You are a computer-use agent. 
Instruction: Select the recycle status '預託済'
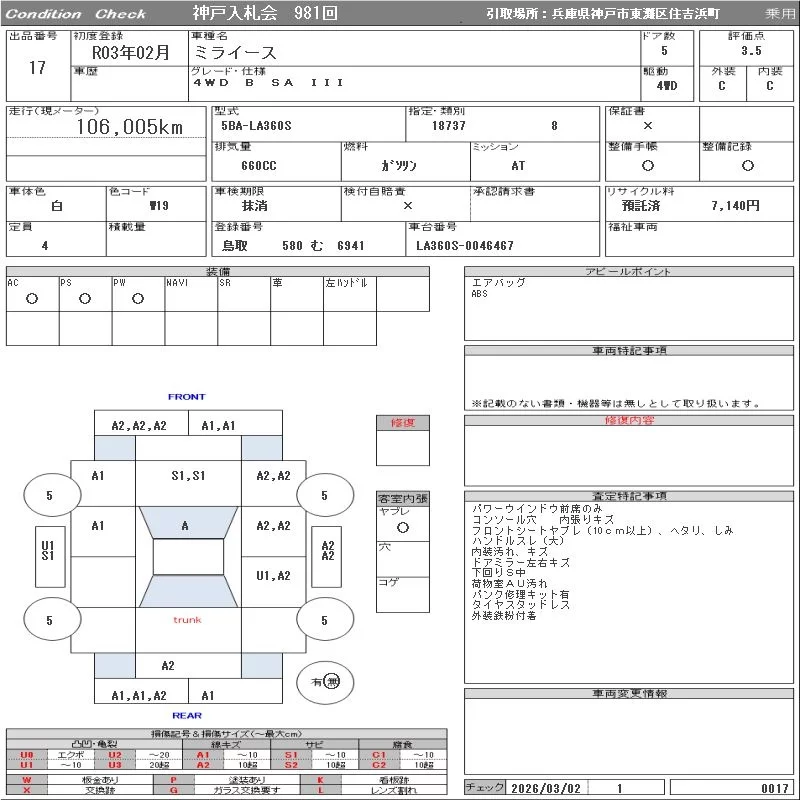click(x=641, y=206)
